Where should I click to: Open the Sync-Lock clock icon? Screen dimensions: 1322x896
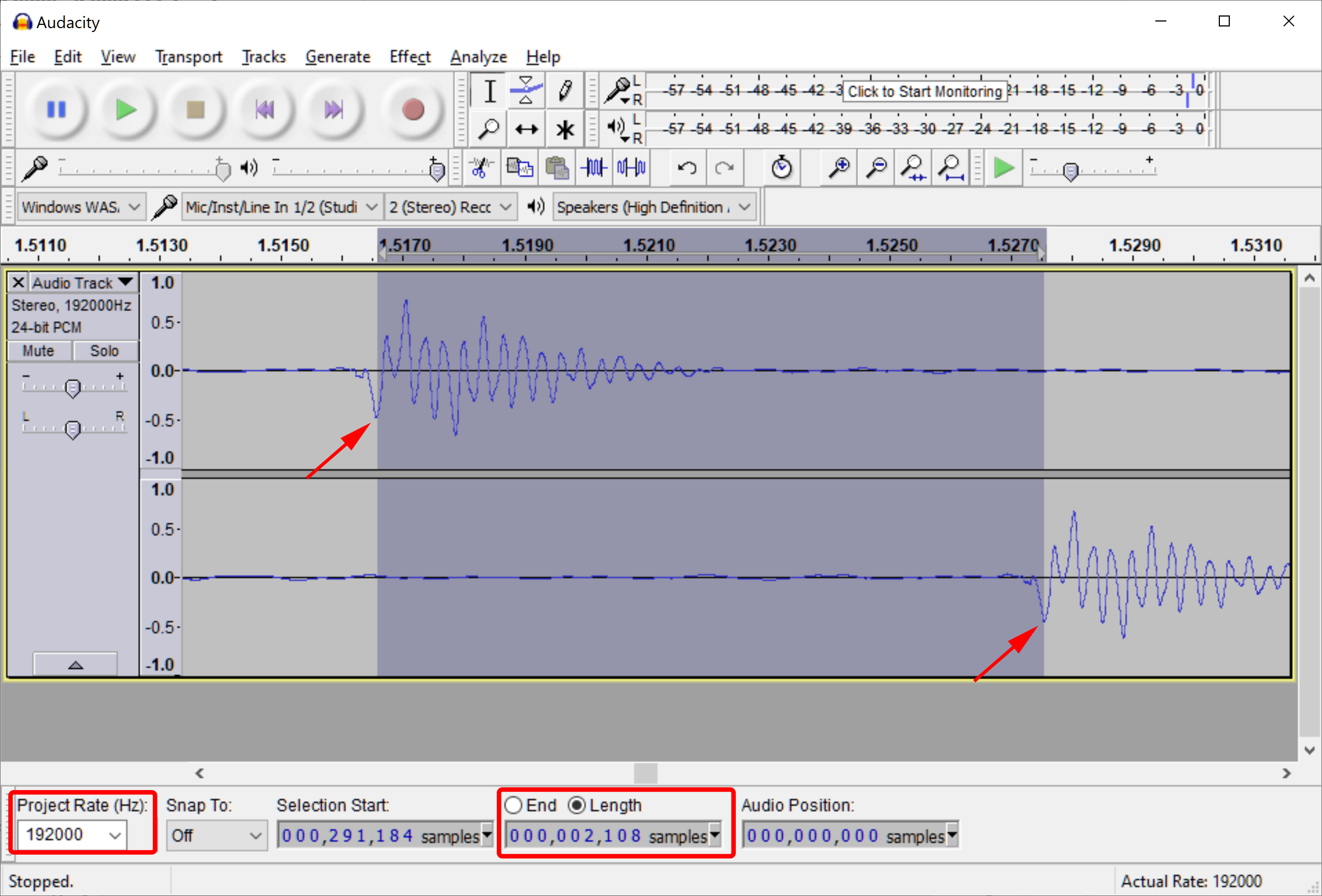pyautogui.click(x=782, y=168)
